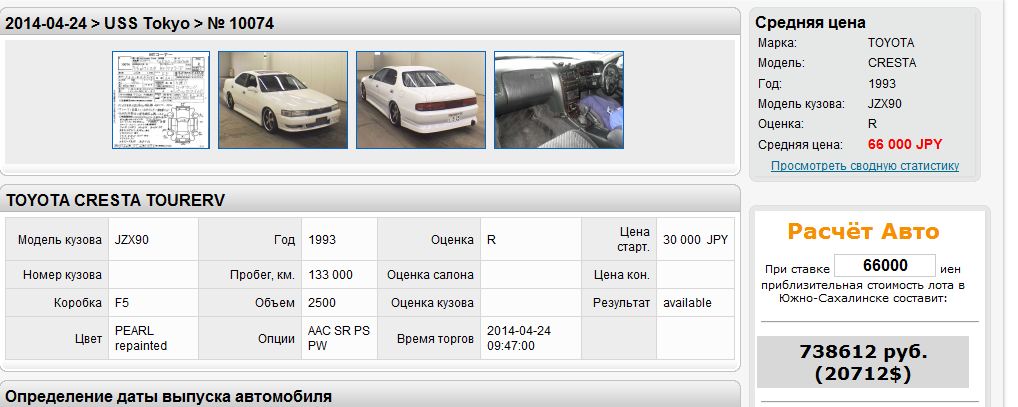Click the 'available' result status
The width and height of the screenshot is (1018, 407).
(x=687, y=303)
